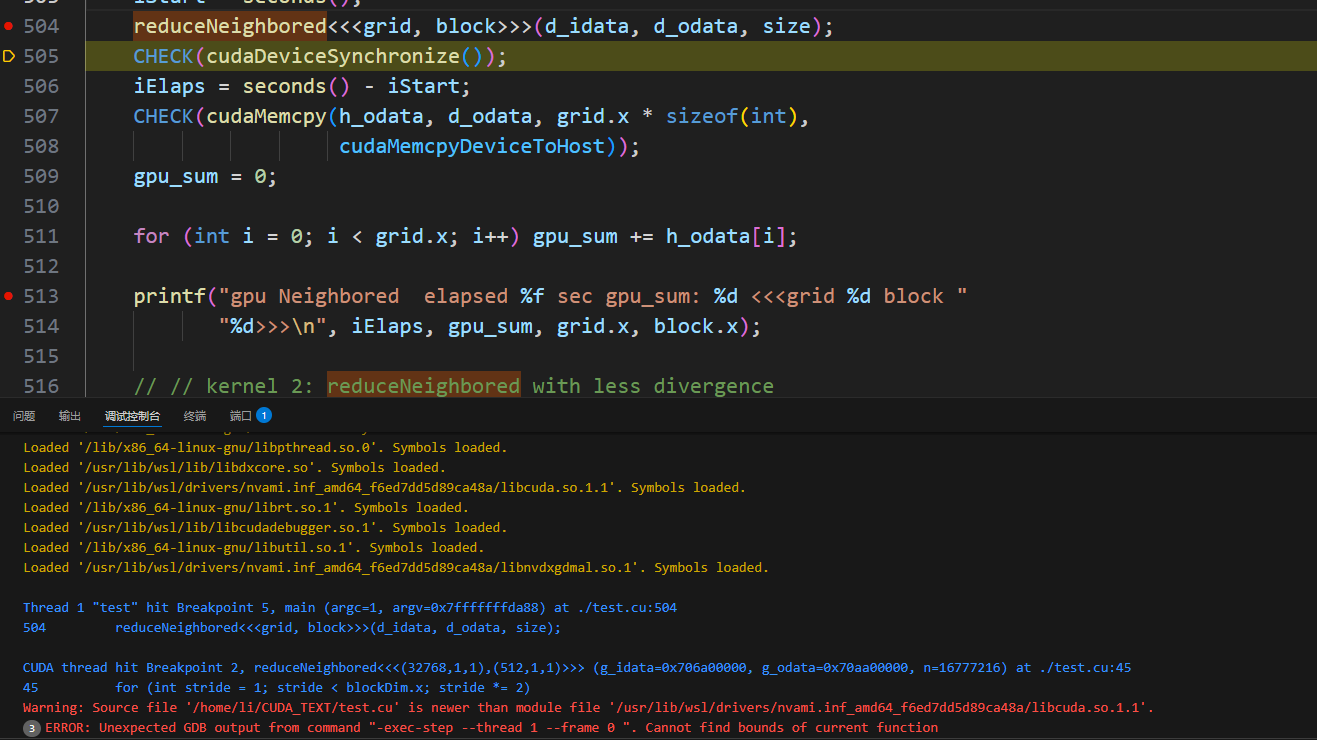Toggle a breakpoint beside line number 509
1317x740 pixels.
pos(9,176)
